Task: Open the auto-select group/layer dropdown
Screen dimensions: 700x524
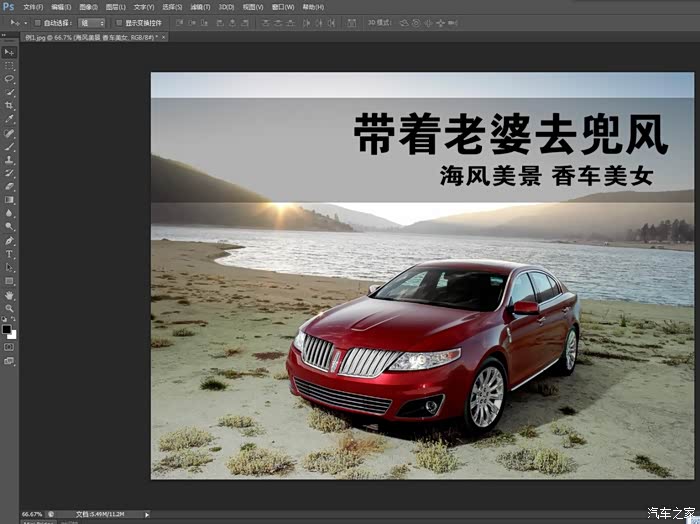Action: 91,22
